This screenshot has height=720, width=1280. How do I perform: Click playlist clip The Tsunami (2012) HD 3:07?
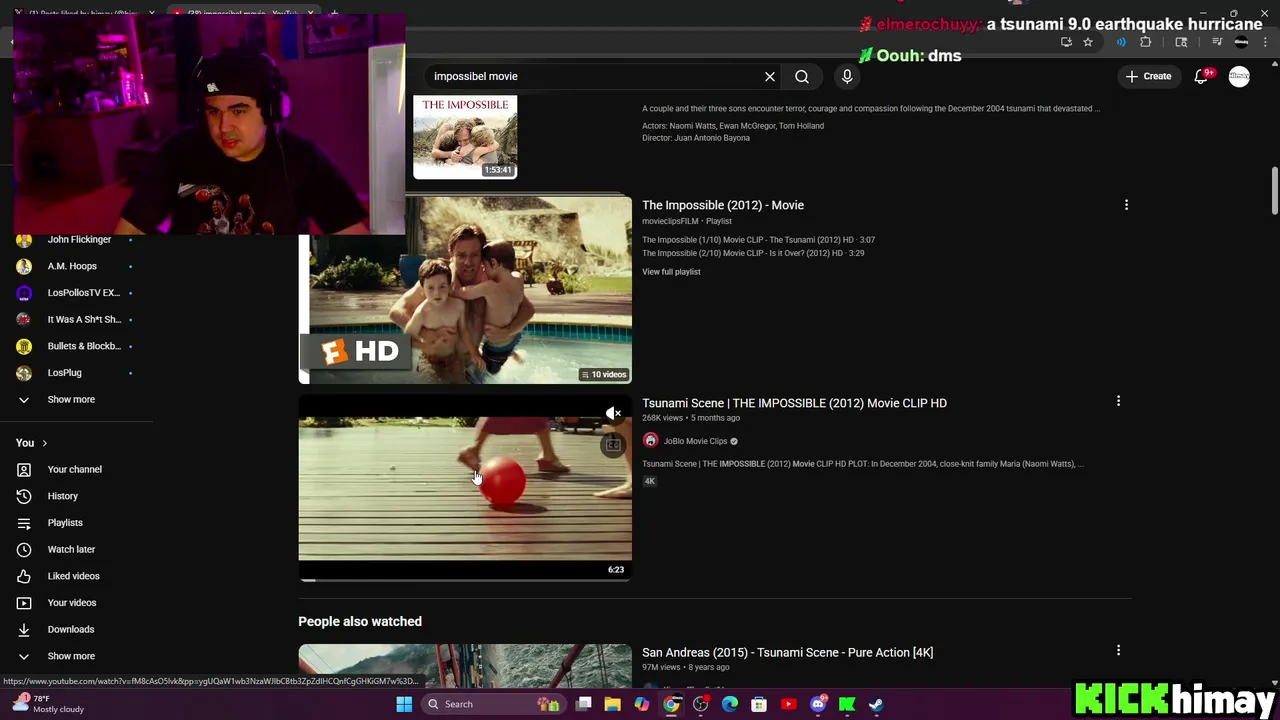[758, 240]
